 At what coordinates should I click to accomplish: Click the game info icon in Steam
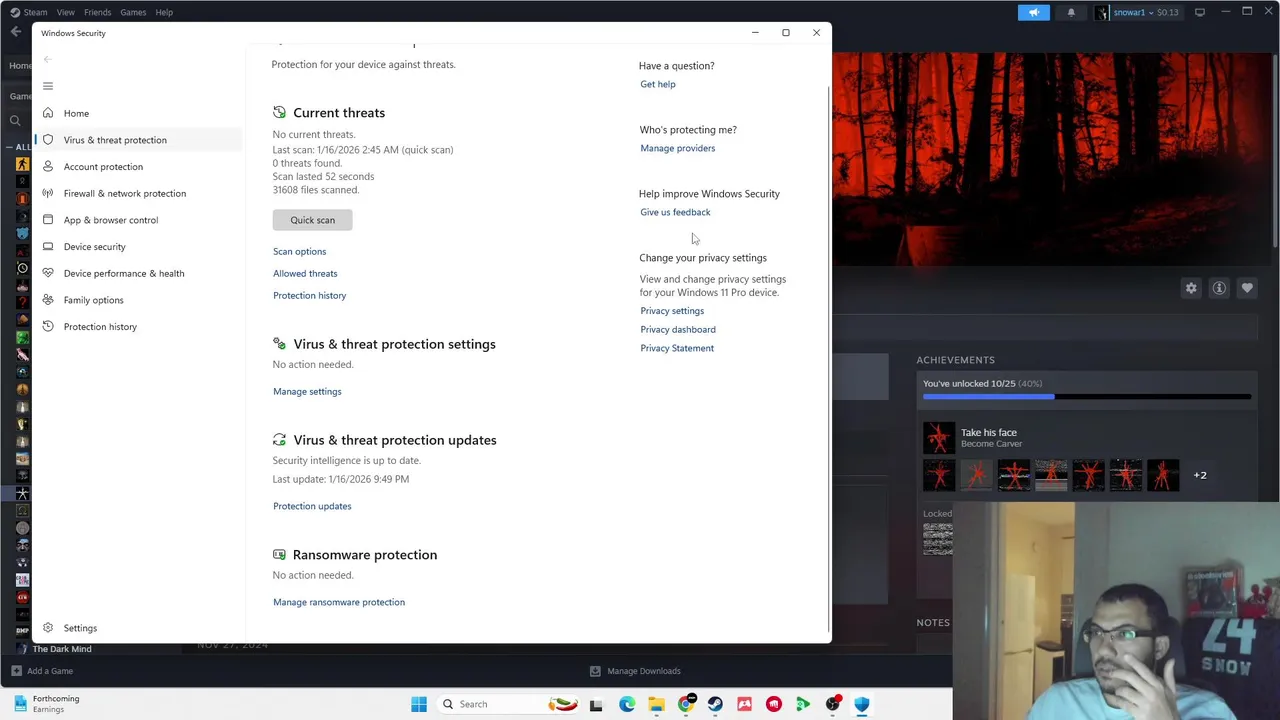point(1219,288)
